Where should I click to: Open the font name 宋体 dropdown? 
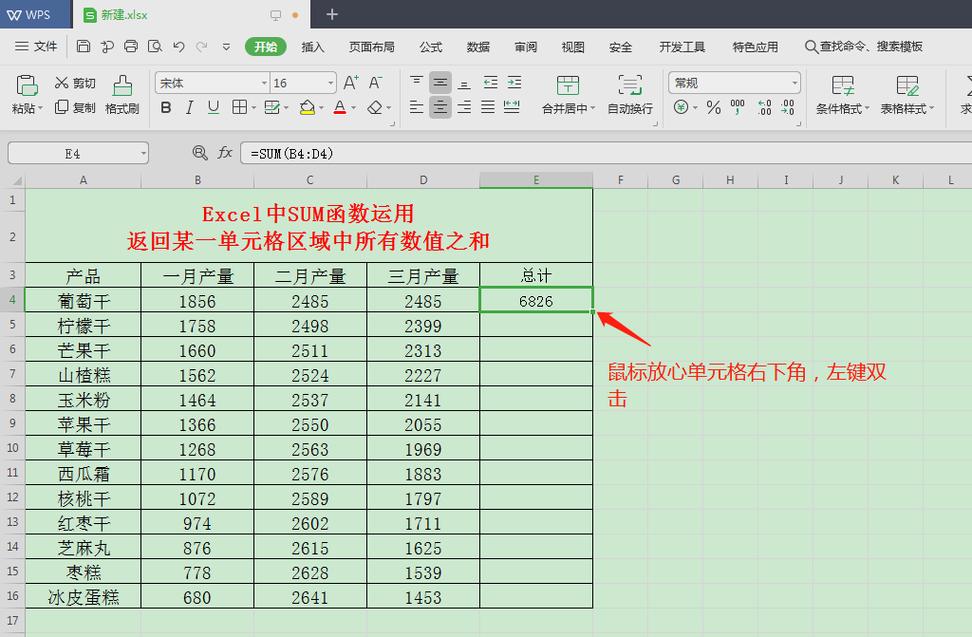tap(264, 83)
